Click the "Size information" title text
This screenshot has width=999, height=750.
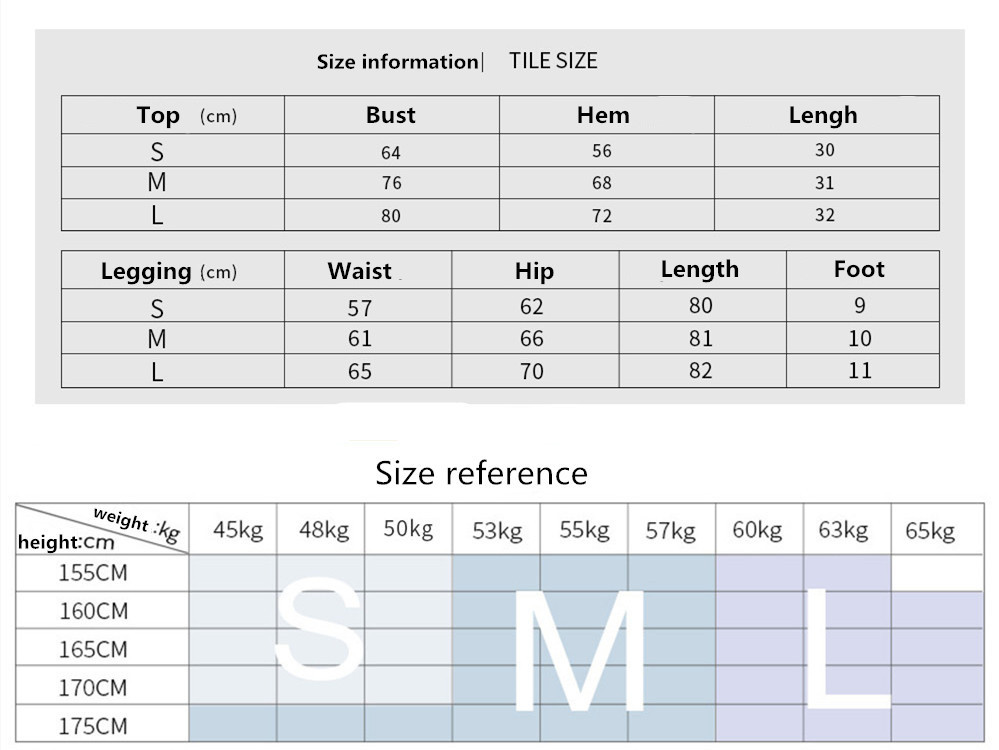click(x=397, y=62)
